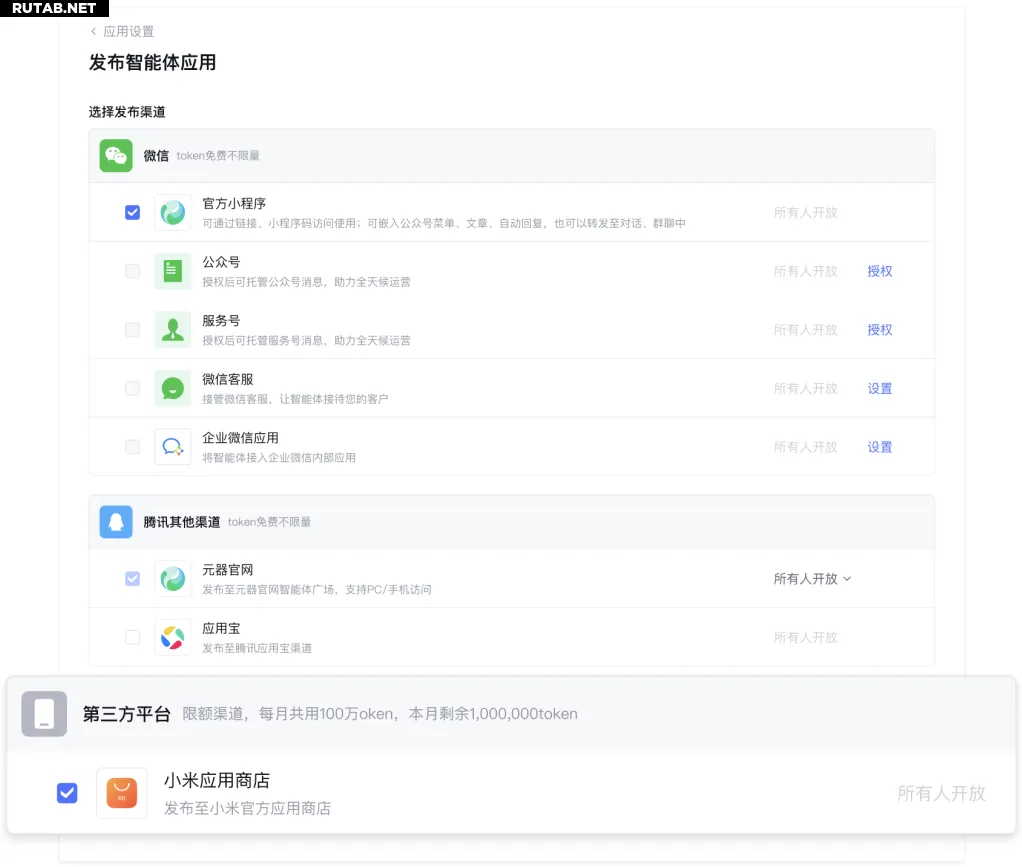Click the 官方小程序 app icon
1022x867 pixels.
coord(173,213)
